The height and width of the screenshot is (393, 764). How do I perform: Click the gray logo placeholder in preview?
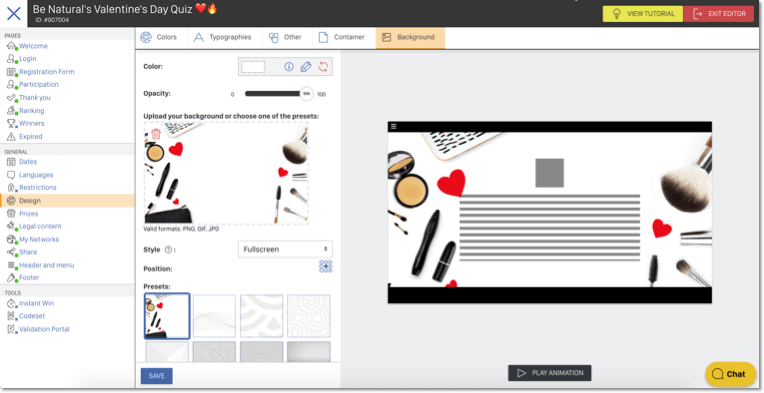tap(550, 173)
